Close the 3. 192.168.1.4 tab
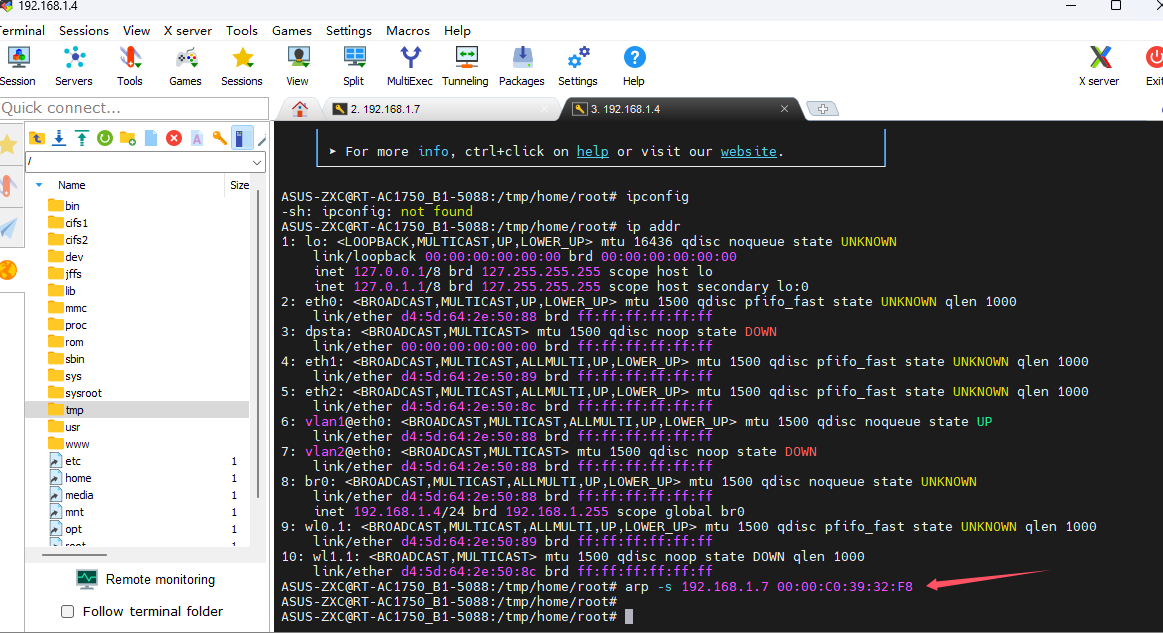This screenshot has height=634, width=1163. [x=784, y=109]
